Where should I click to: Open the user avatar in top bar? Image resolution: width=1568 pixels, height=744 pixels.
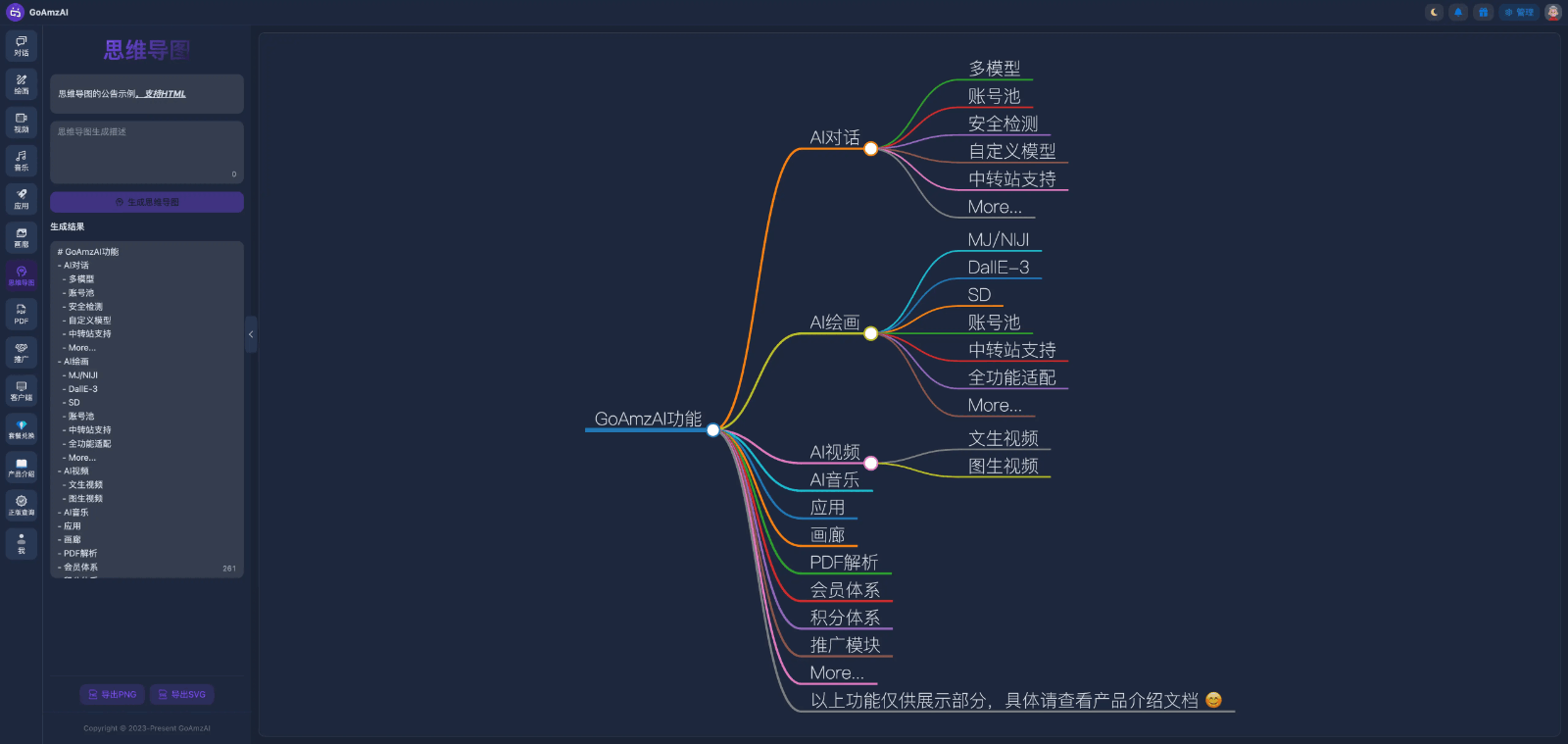point(1552,12)
